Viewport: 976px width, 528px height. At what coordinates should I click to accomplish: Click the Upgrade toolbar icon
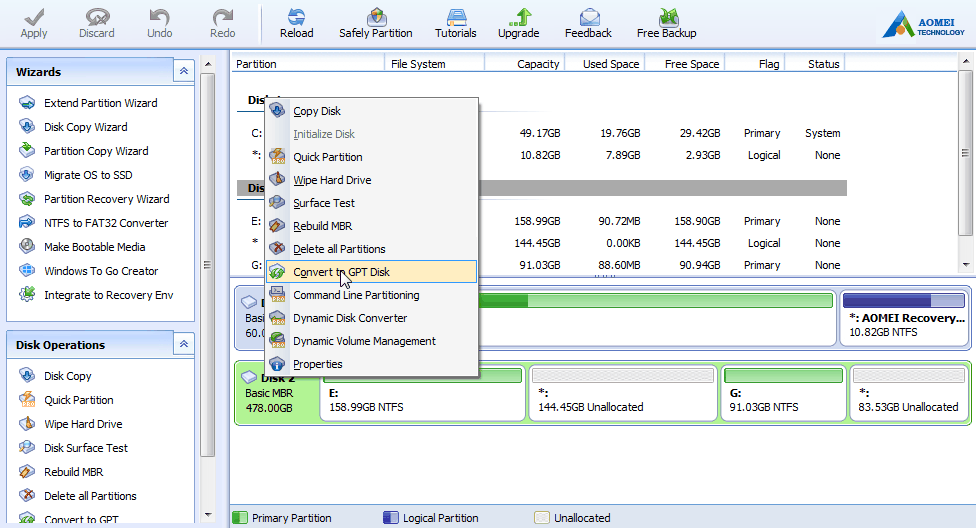pos(518,17)
